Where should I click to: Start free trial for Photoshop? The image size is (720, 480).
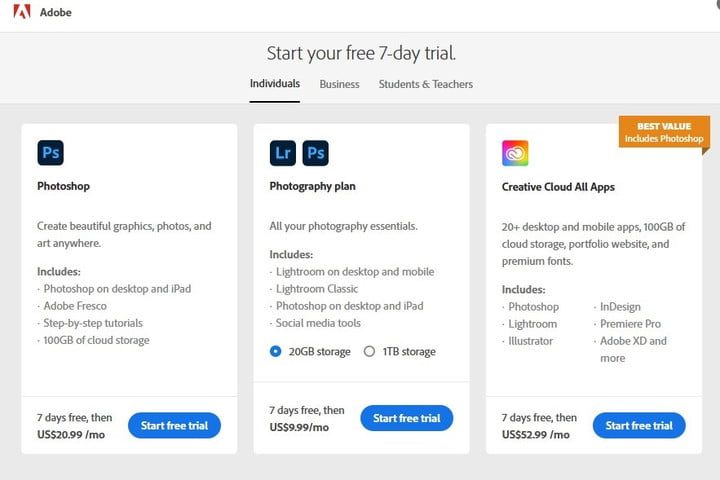[174, 425]
